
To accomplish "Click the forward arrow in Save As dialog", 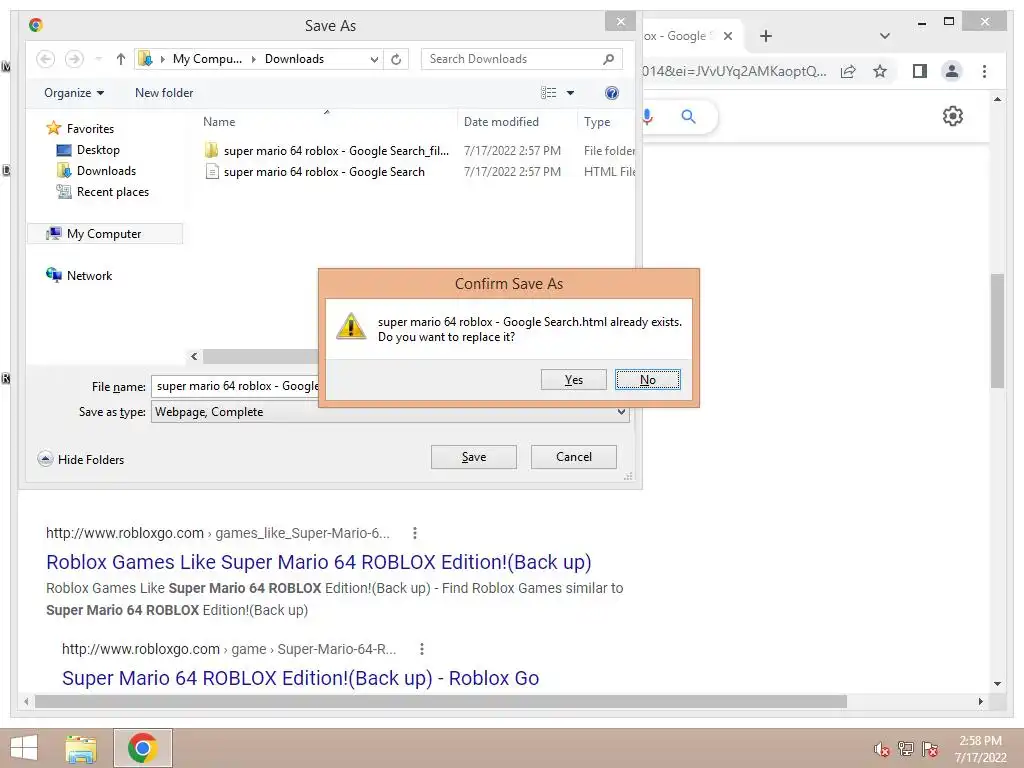I will point(74,59).
